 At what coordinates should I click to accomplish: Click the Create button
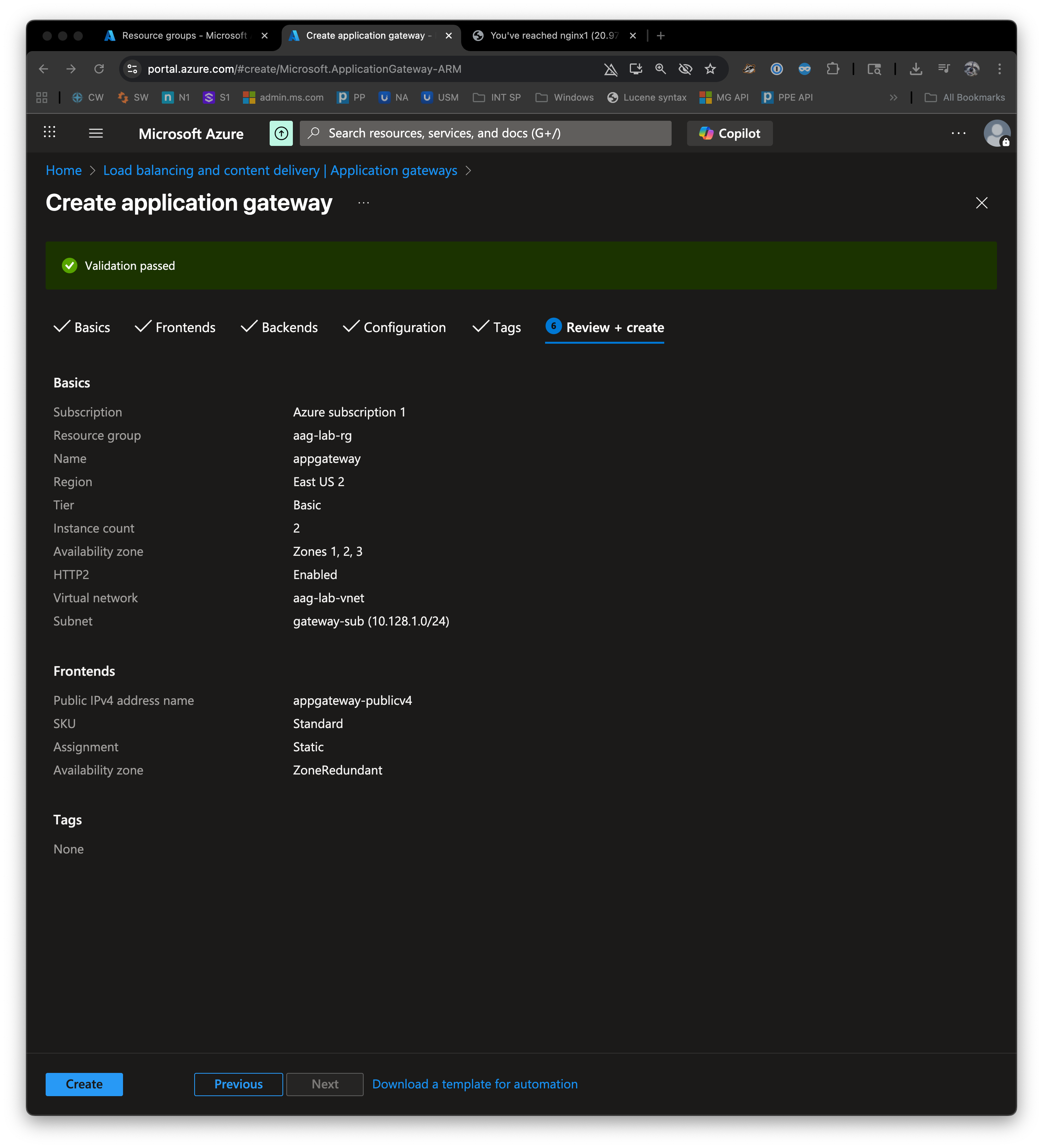click(x=84, y=1084)
